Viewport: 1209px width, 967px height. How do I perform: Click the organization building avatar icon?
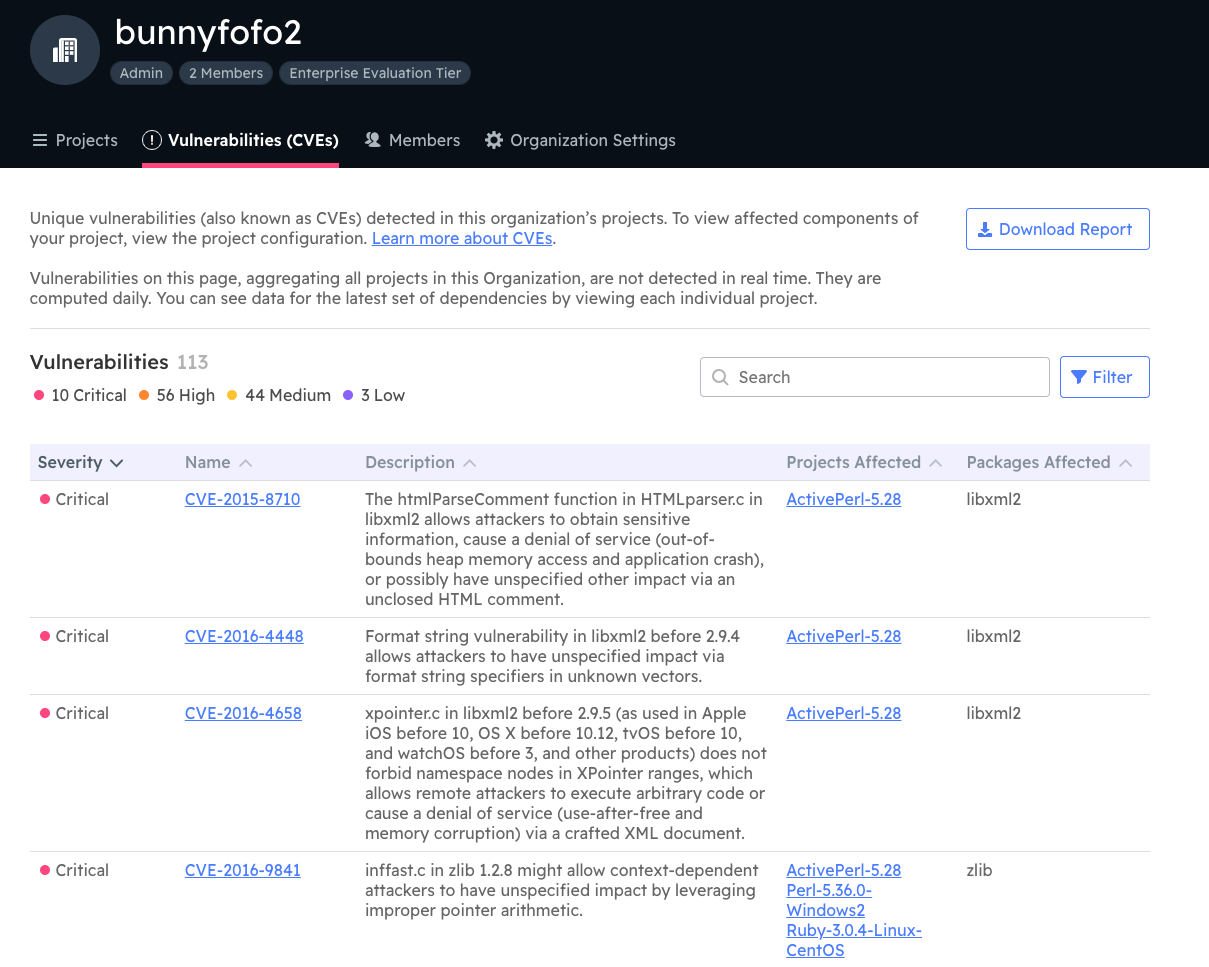click(x=65, y=50)
